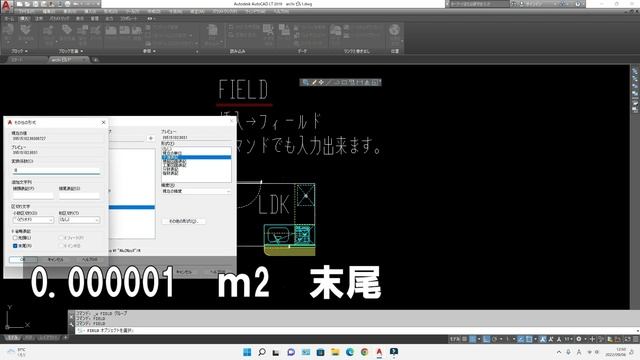
Task: Click the conversion factor input field
Action: (x=56, y=170)
